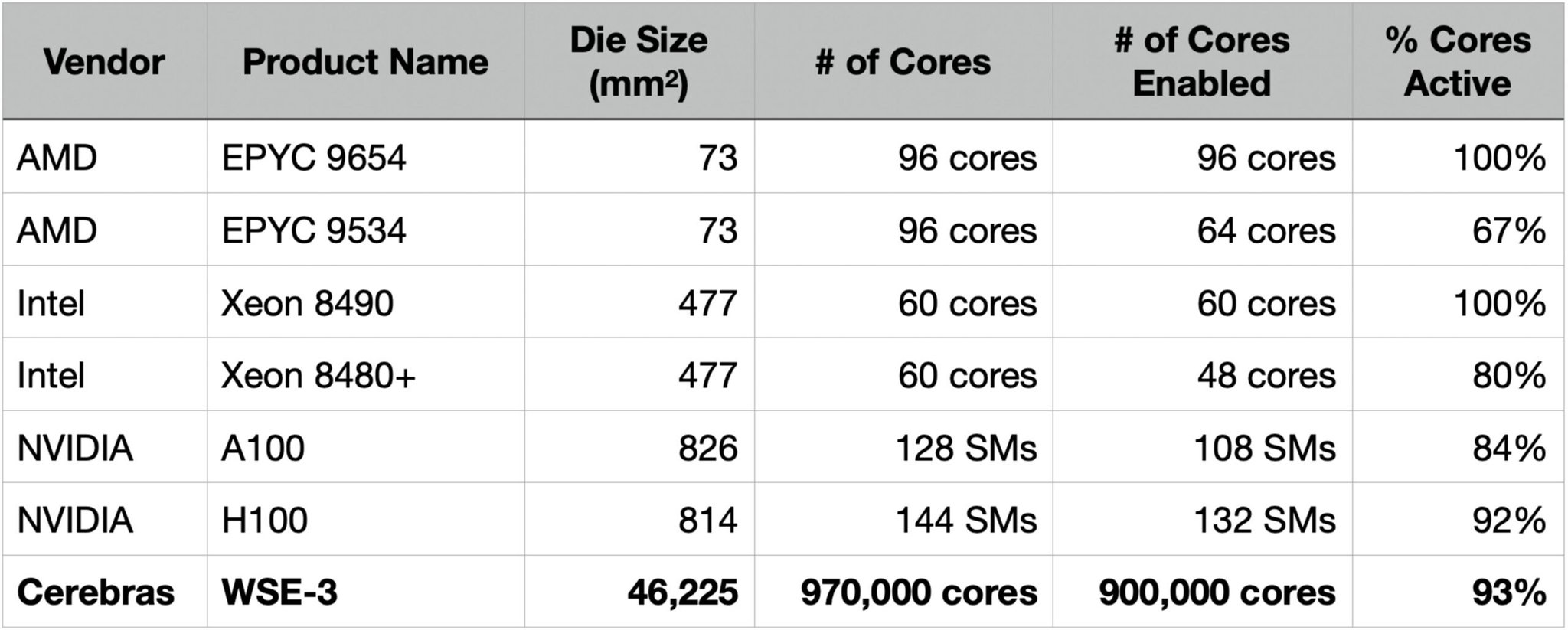Click the WSE-3 product cell

365,592
